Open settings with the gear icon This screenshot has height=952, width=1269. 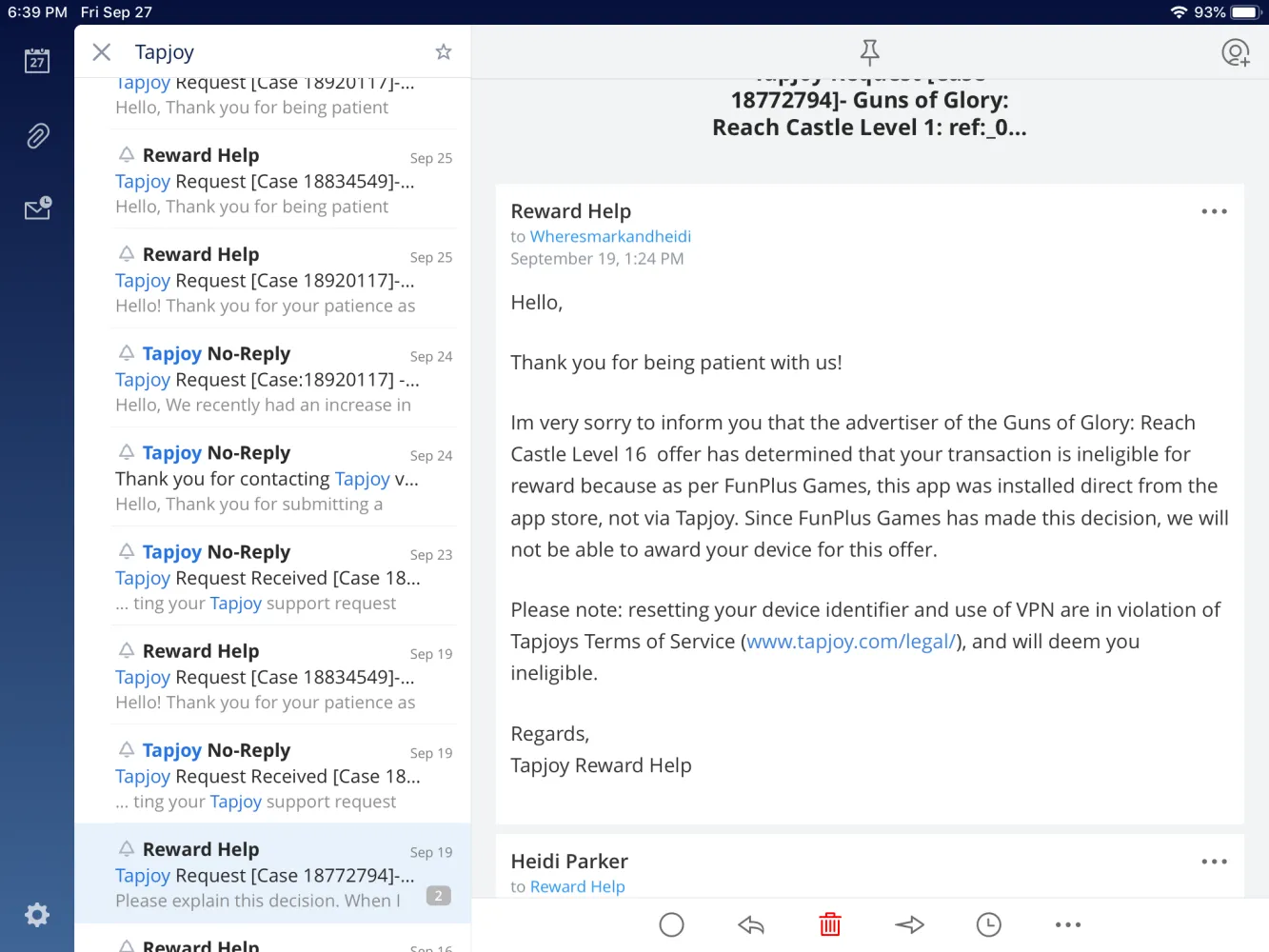click(37, 915)
